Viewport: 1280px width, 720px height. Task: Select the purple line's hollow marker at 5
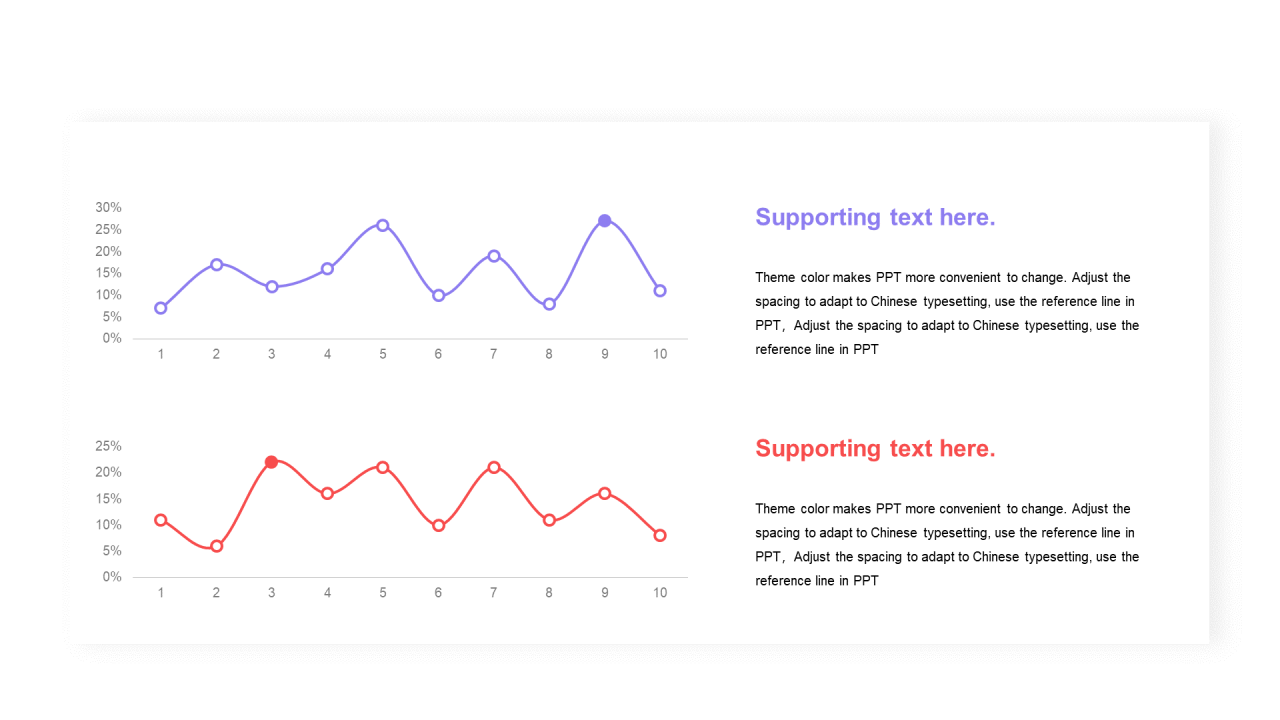click(x=382, y=225)
